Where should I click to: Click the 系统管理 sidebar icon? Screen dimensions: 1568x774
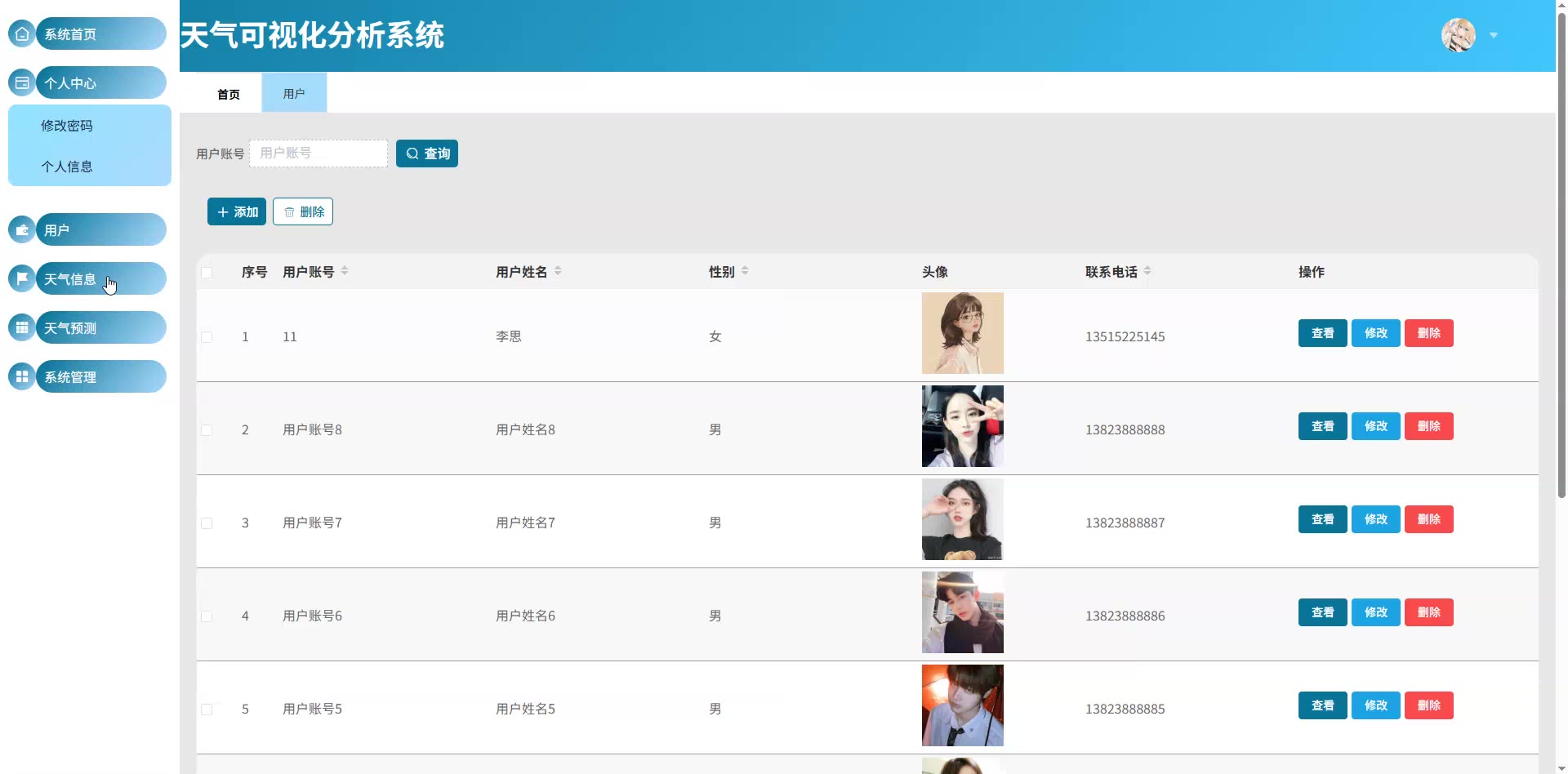[x=22, y=377]
